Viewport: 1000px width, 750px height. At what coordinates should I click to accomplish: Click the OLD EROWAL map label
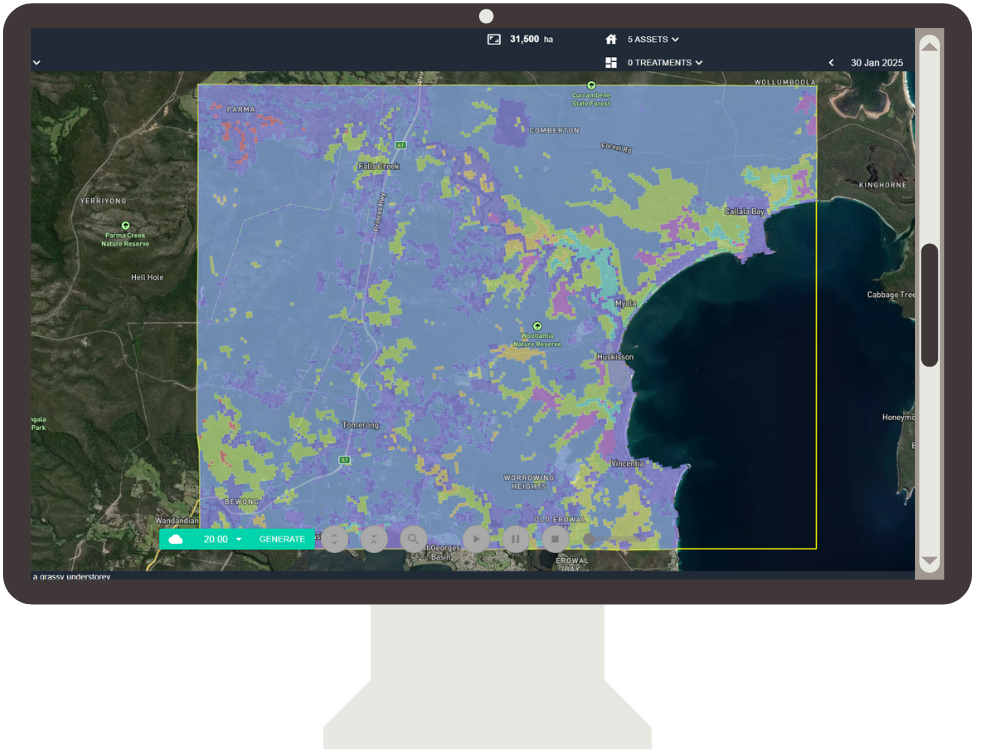(559, 520)
